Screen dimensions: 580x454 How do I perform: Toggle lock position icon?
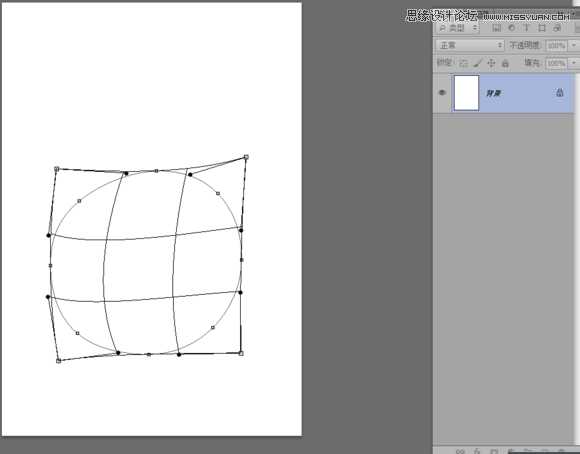[x=491, y=63]
